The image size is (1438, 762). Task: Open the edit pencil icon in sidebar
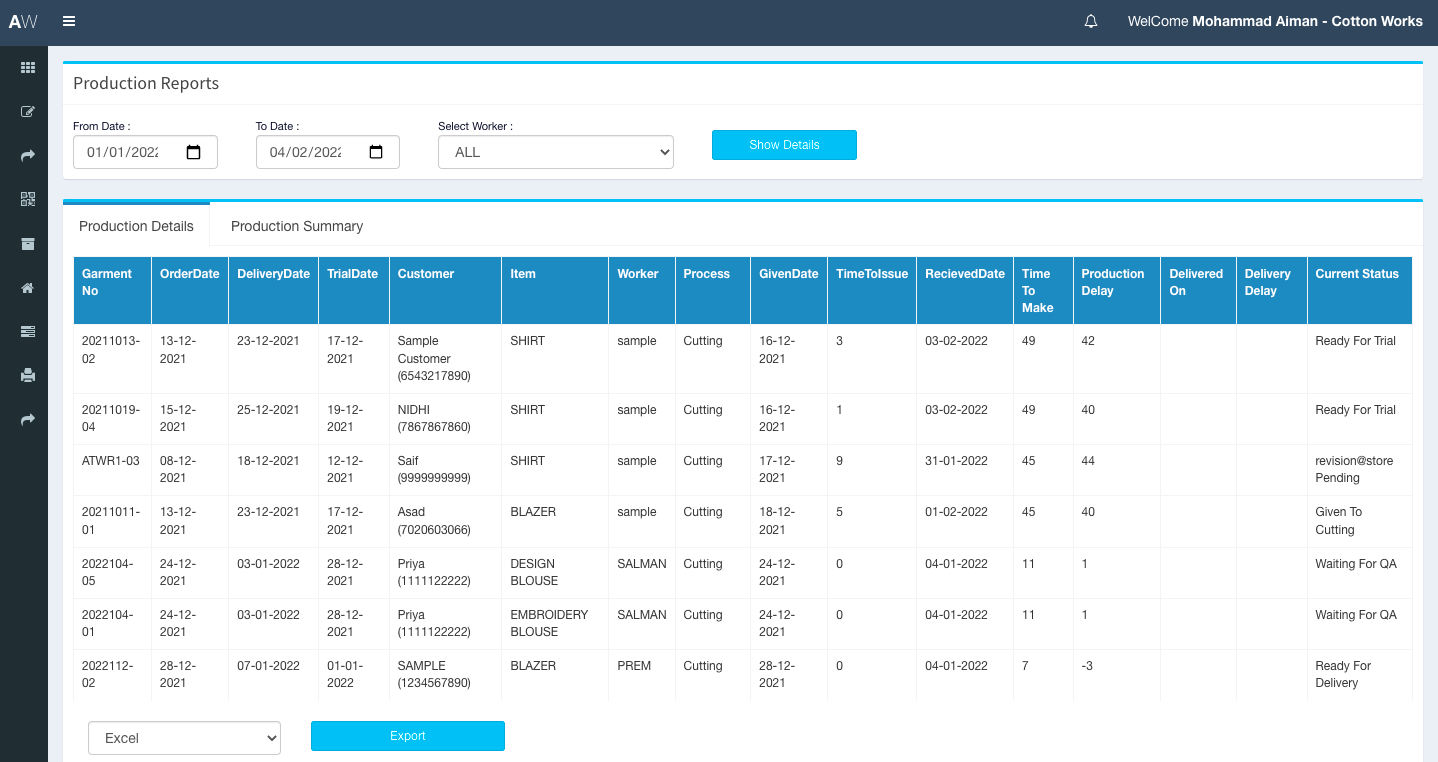(28, 112)
